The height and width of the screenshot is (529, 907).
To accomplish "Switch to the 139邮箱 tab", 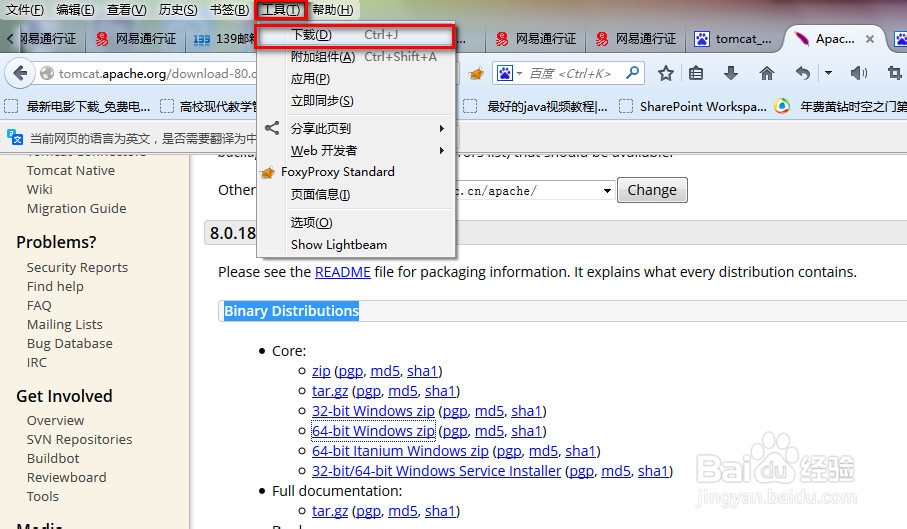I will [x=223, y=39].
